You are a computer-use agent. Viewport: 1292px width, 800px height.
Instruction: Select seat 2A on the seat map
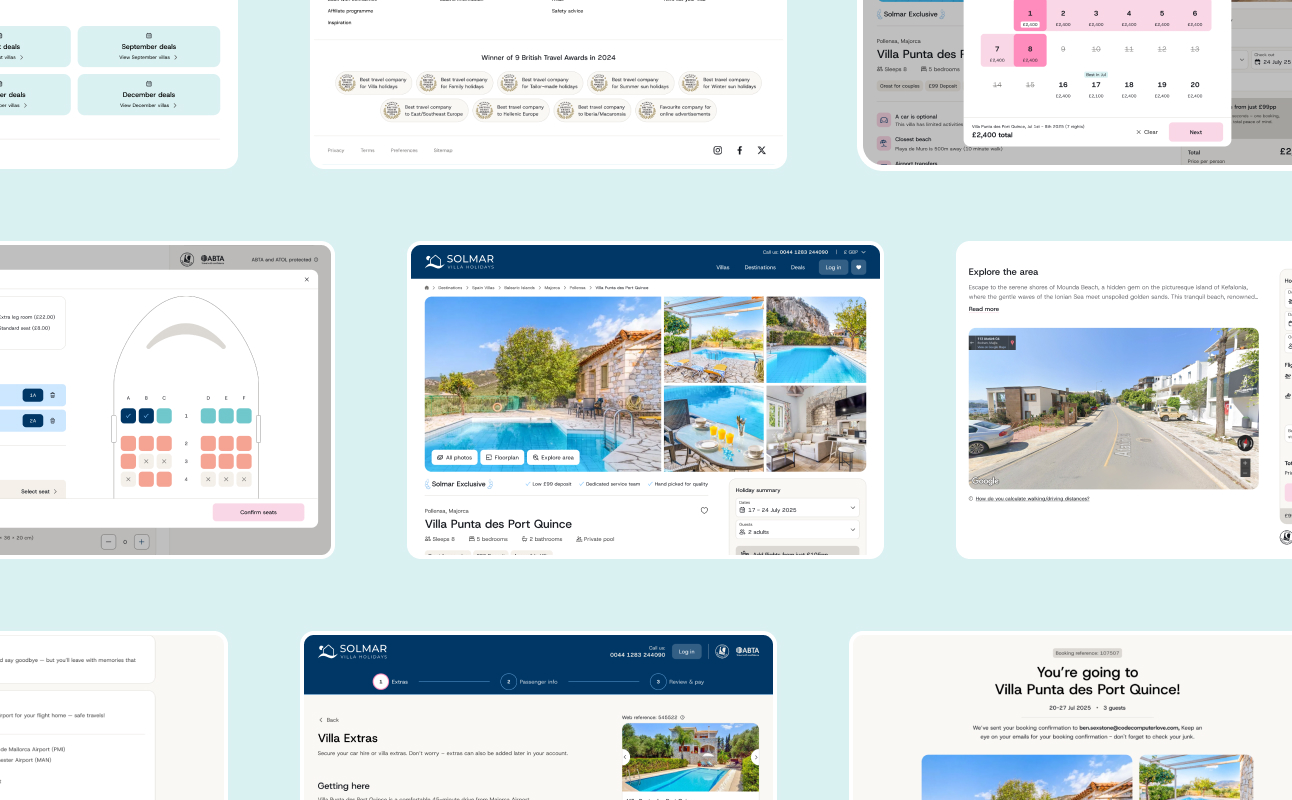tap(128, 443)
